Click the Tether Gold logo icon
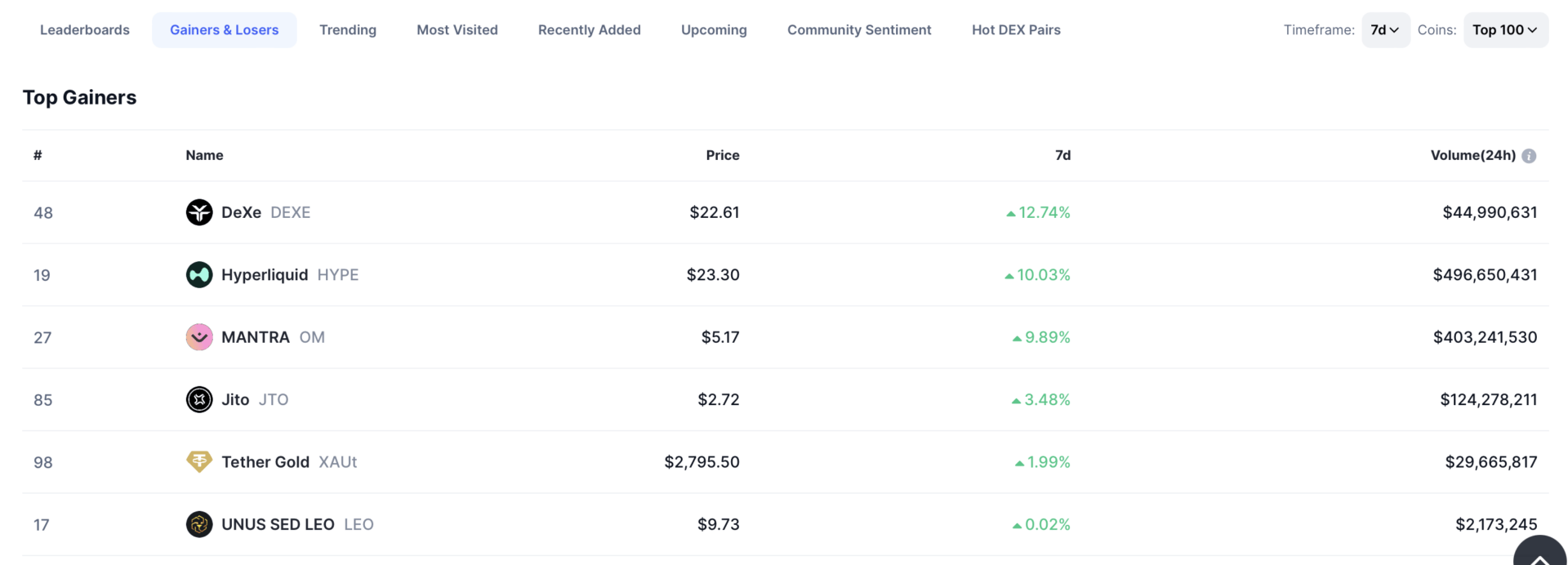This screenshot has width=1568, height=565. [199, 462]
